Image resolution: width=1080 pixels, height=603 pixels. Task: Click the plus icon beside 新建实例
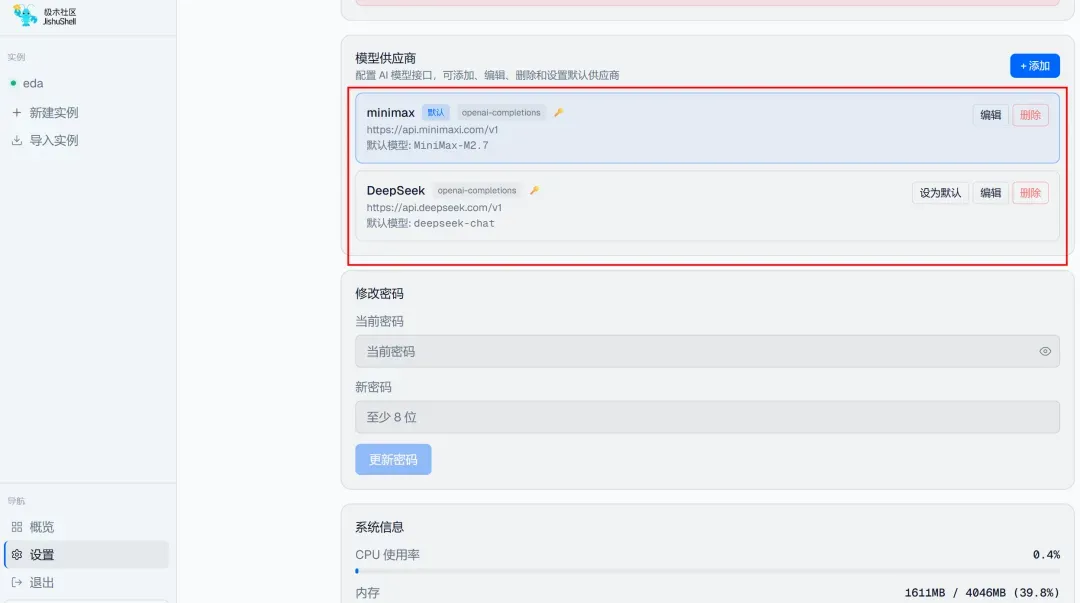pos(17,112)
